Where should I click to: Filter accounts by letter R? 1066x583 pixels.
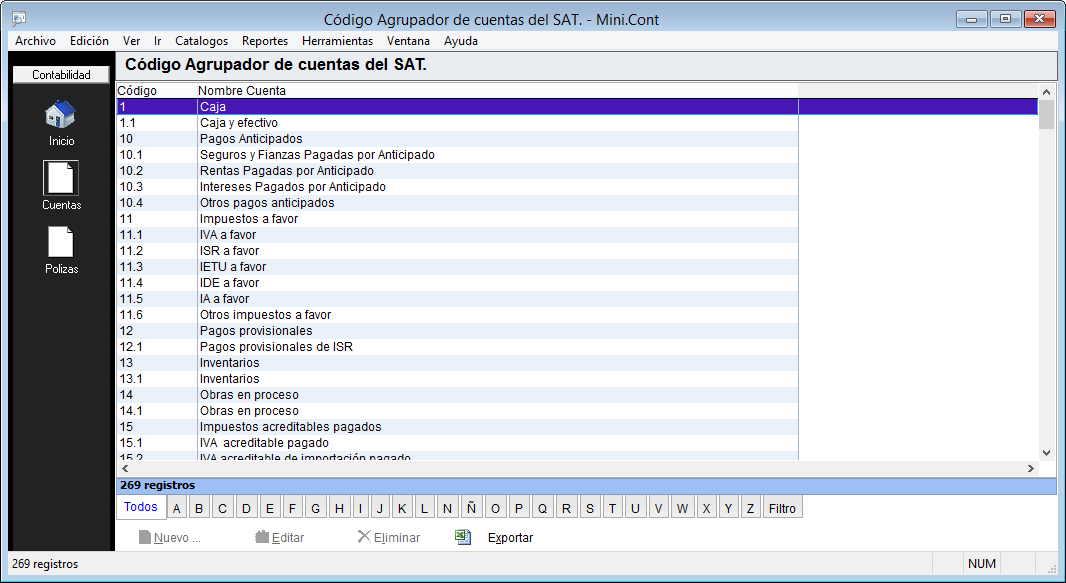point(566,508)
